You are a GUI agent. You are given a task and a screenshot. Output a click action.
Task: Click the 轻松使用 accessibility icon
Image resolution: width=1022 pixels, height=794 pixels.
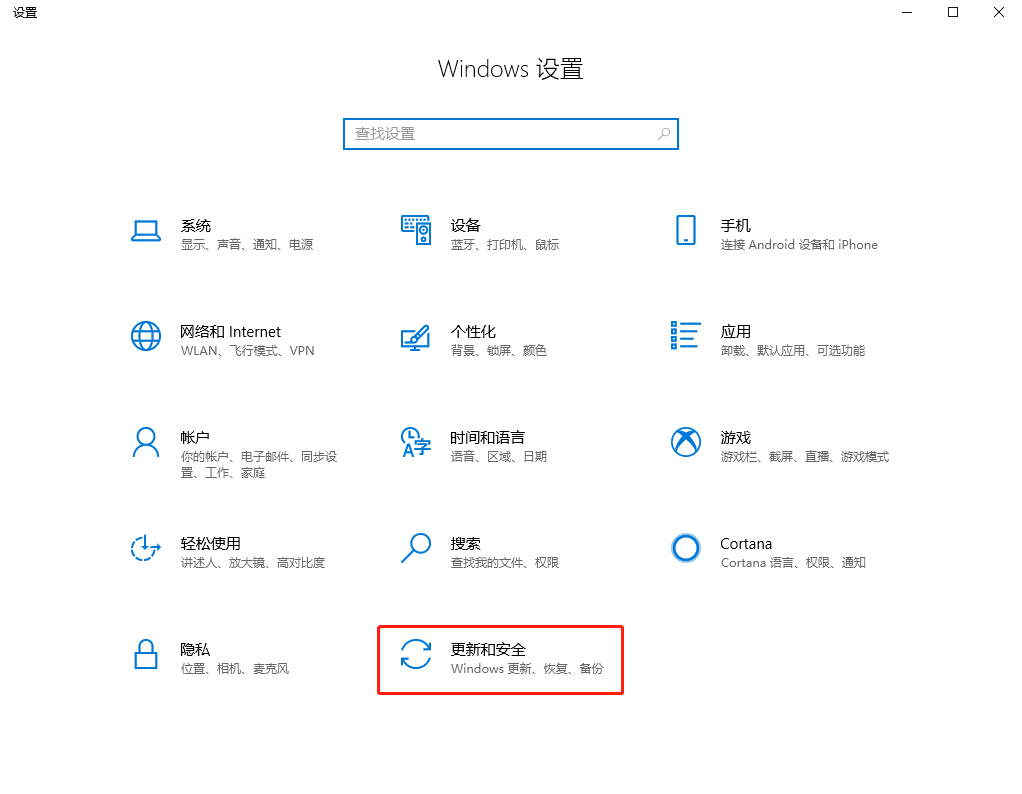click(146, 548)
